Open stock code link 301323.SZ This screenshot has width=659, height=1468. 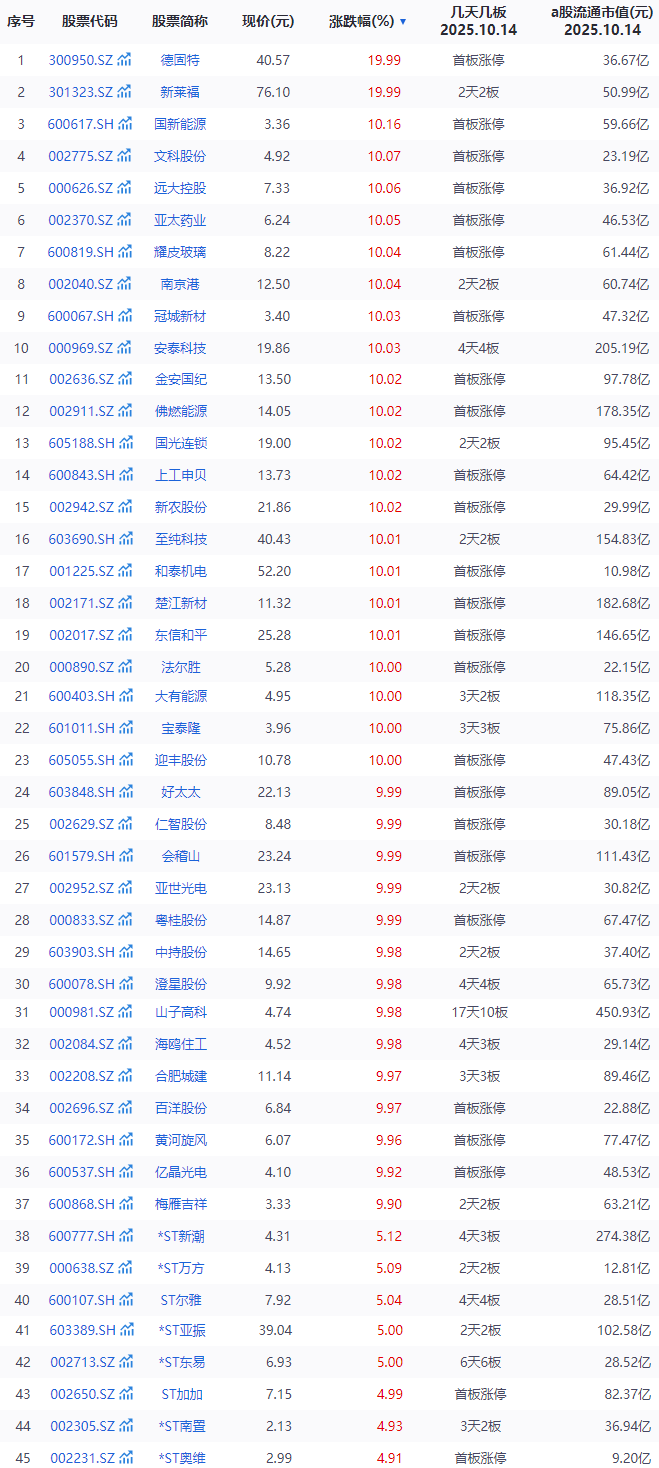[81, 92]
